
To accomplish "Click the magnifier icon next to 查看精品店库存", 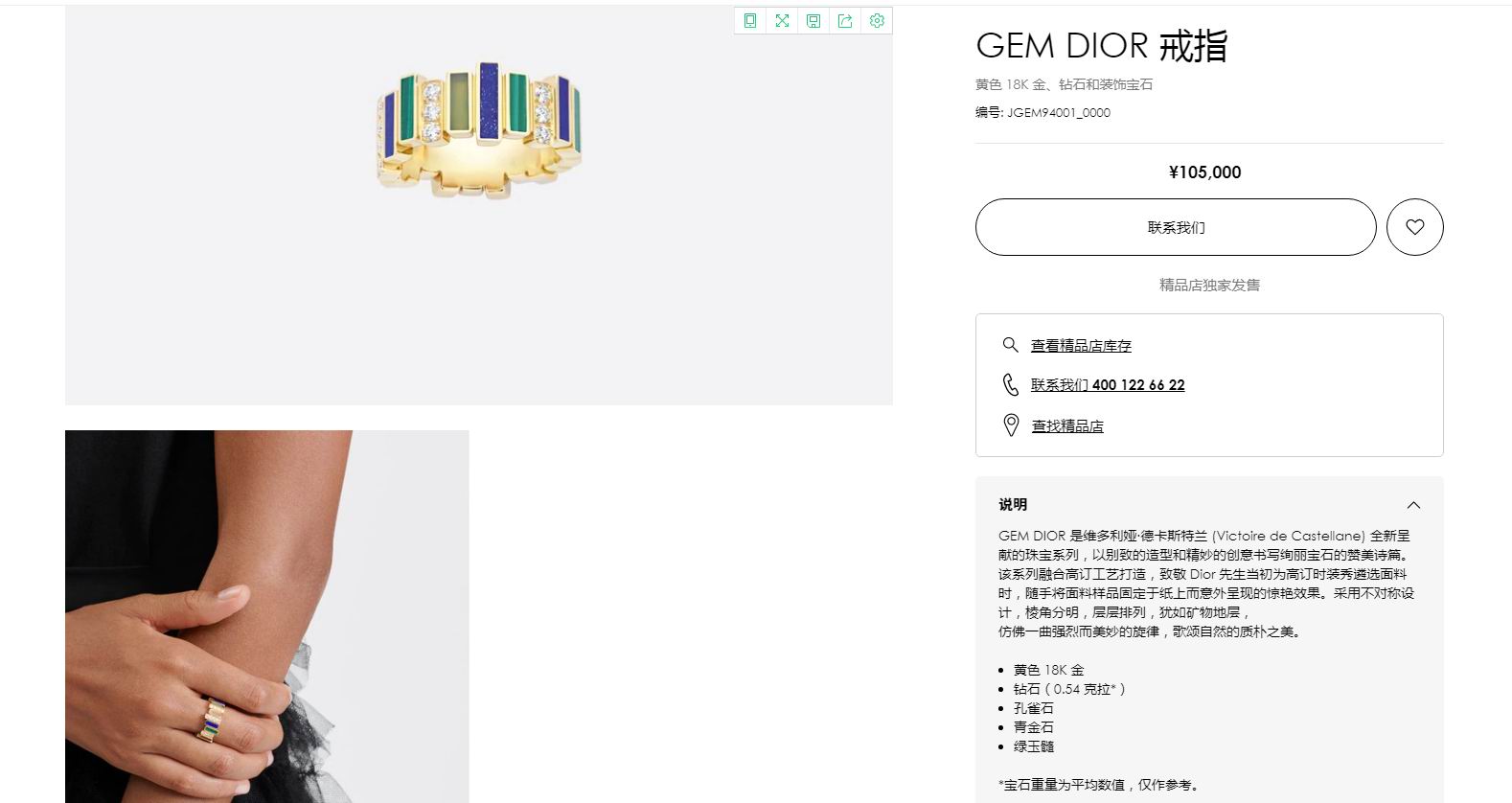I will [1010, 345].
